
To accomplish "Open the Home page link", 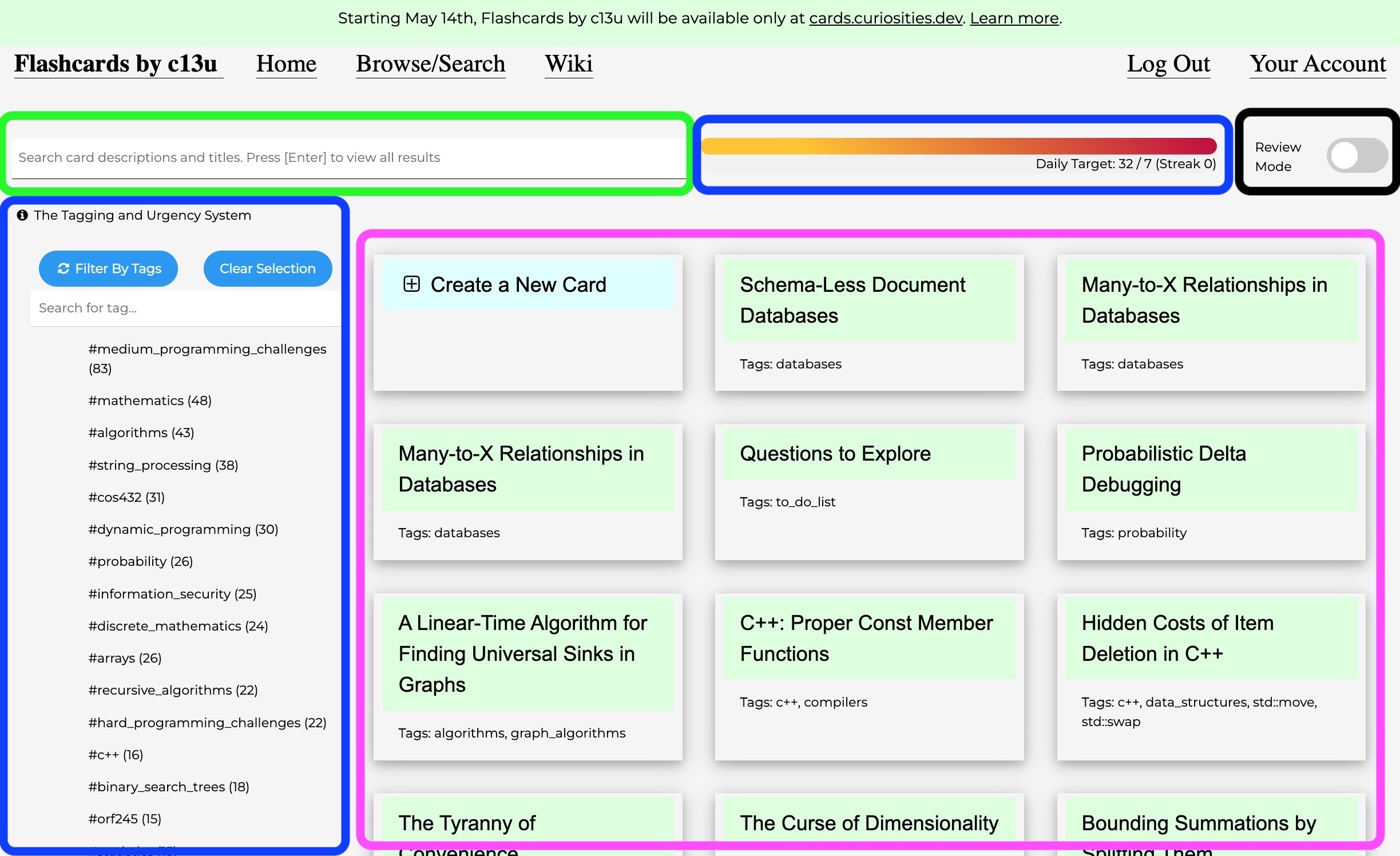I will pyautogui.click(x=286, y=64).
